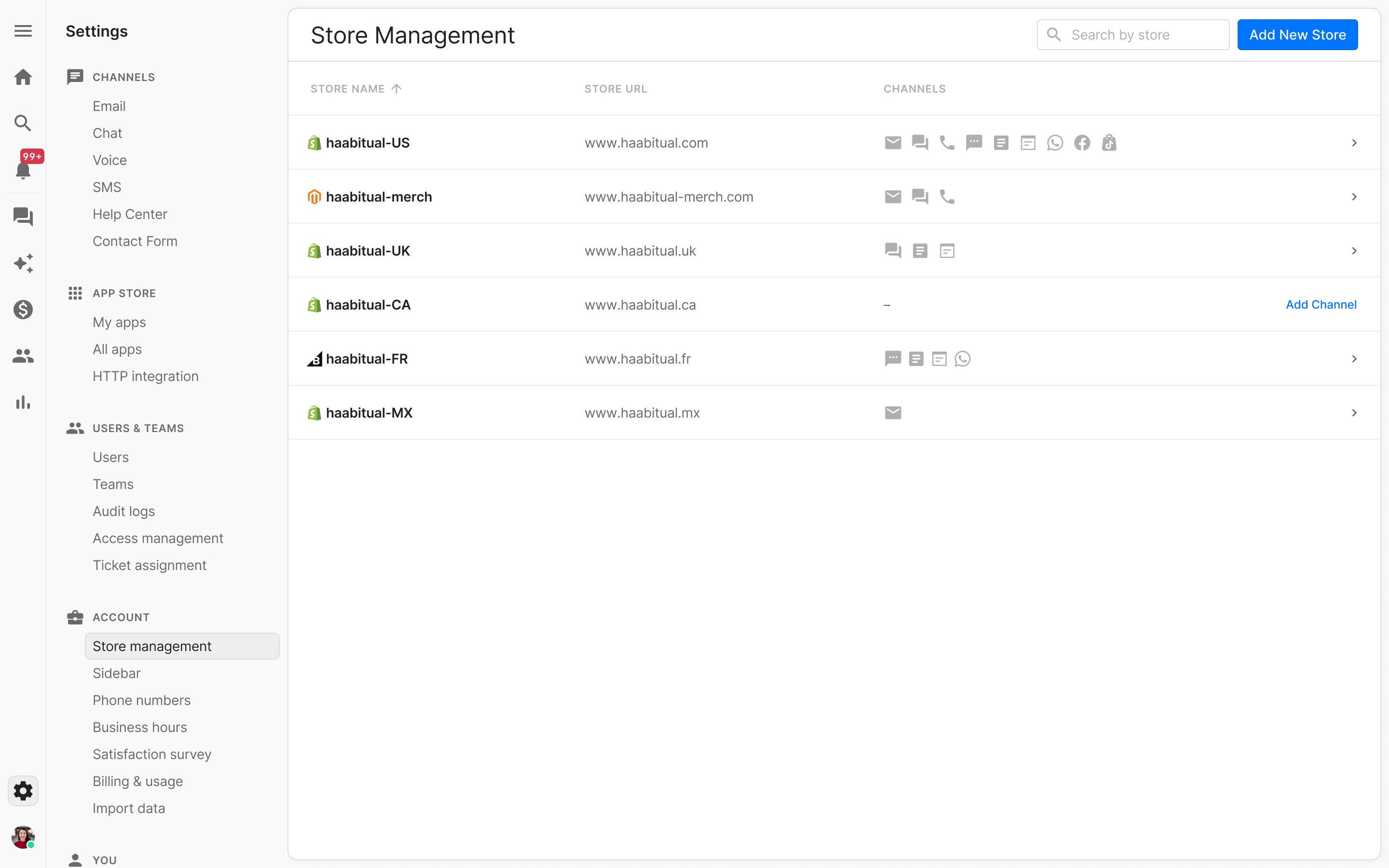Open the statistics bar chart icon
The width and height of the screenshot is (1389, 868).
coord(23,403)
